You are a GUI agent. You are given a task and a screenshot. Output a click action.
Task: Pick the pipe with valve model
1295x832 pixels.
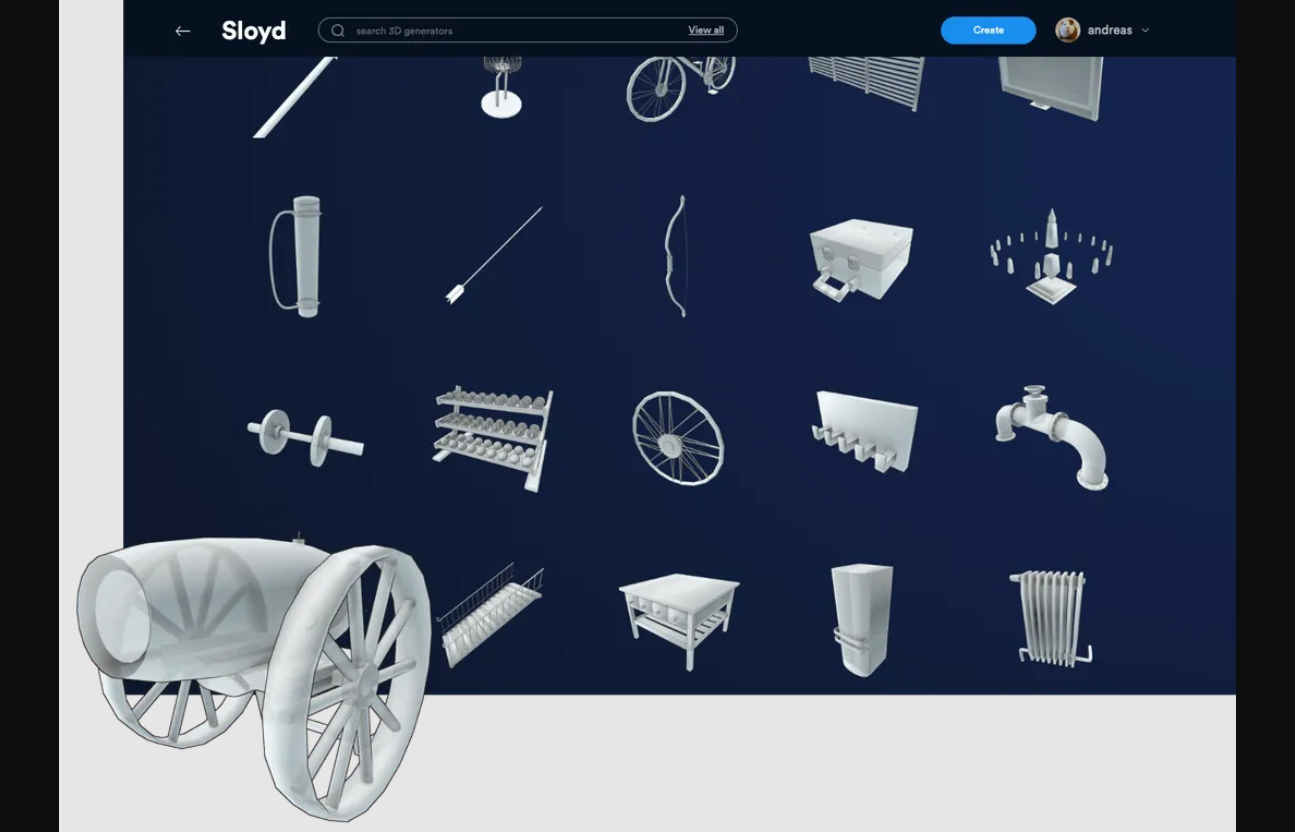[x=1052, y=437]
